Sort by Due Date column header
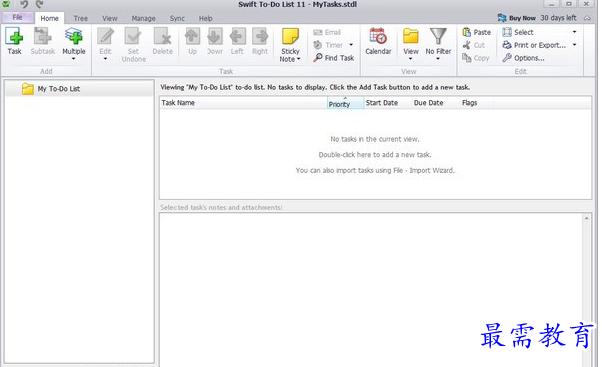Screen dimensions: 602x367 pos(436,103)
